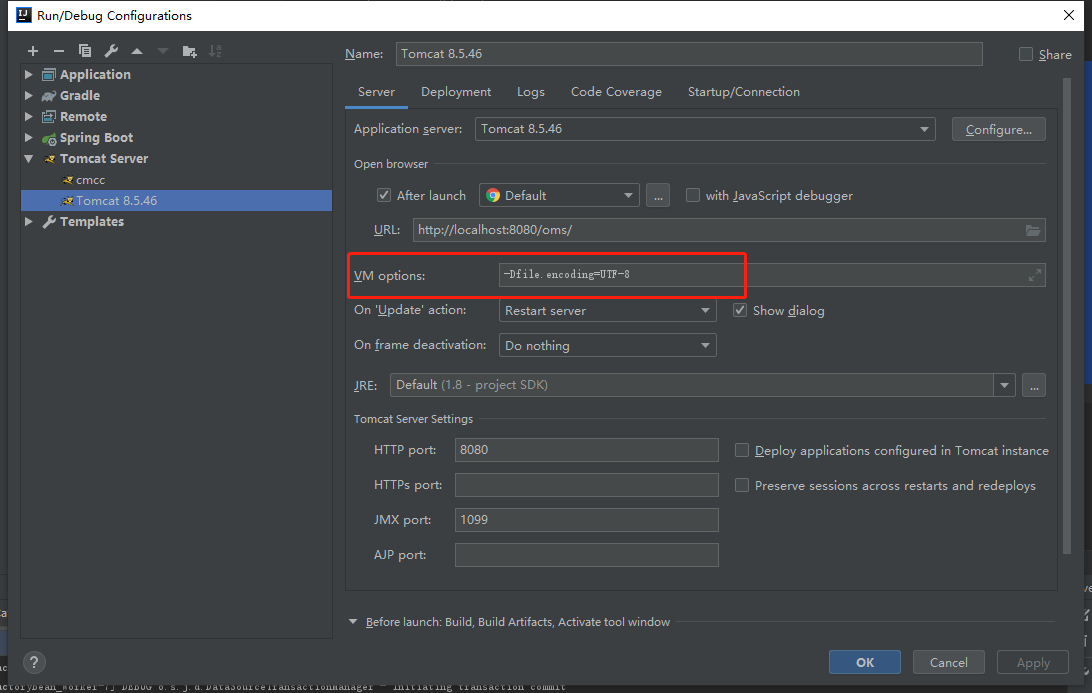The height and width of the screenshot is (693, 1092).
Task: Enable Deploy applications configured in Tomcat instance
Action: tap(742, 451)
